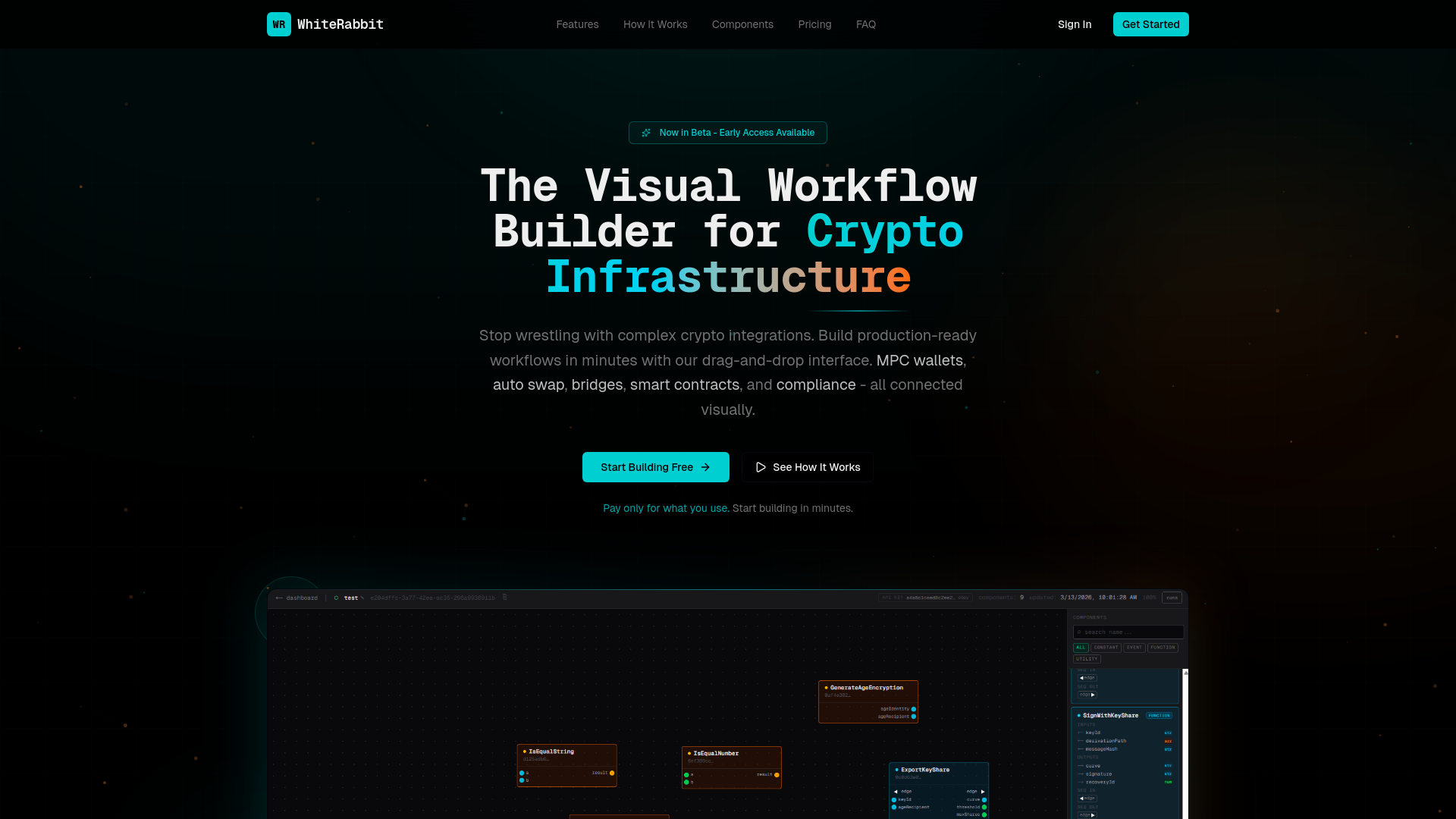Click the copy icon after workflow ID
The height and width of the screenshot is (819, 1456).
point(504,597)
